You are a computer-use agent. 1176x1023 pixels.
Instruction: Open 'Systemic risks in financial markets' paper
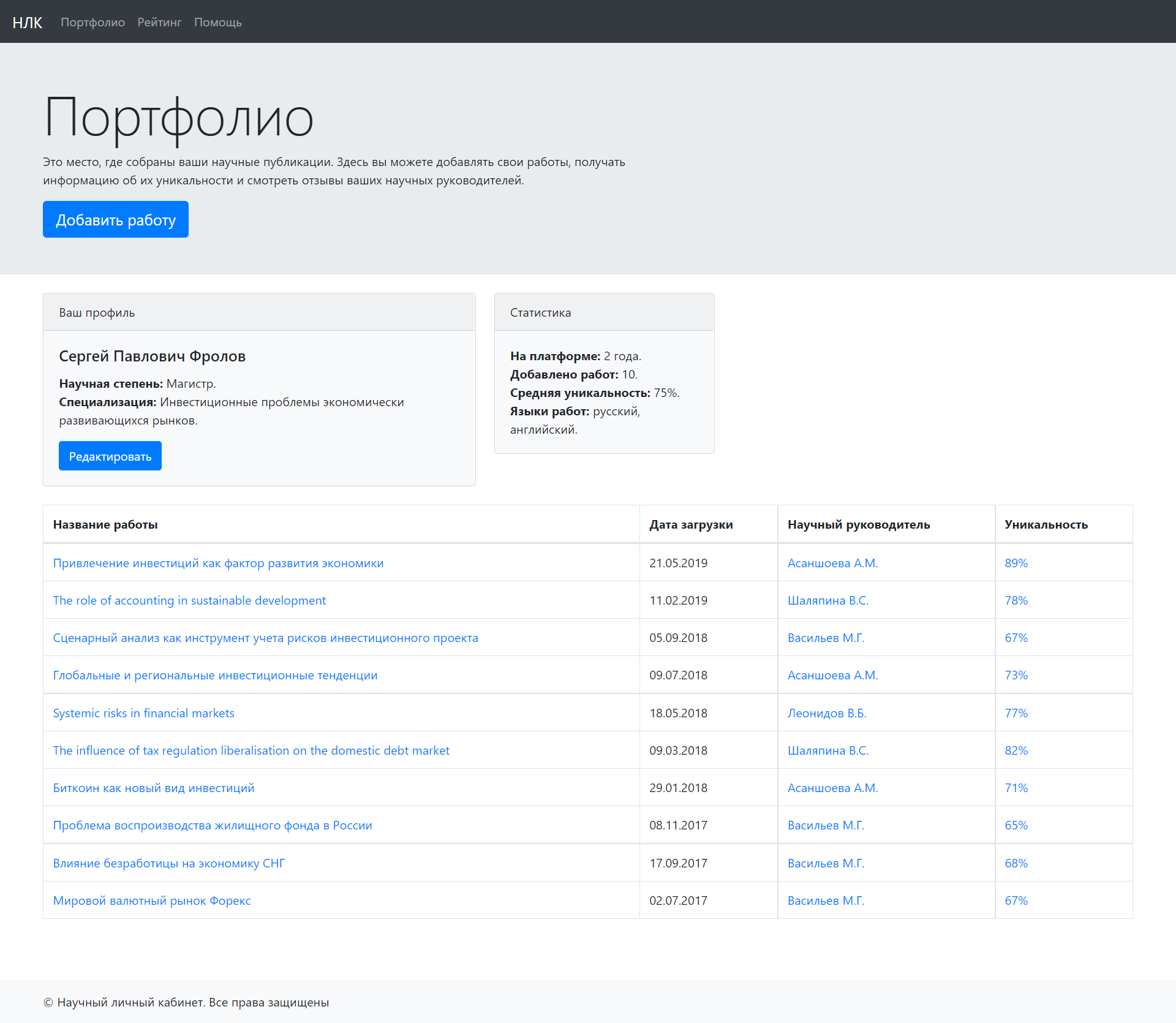click(143, 713)
